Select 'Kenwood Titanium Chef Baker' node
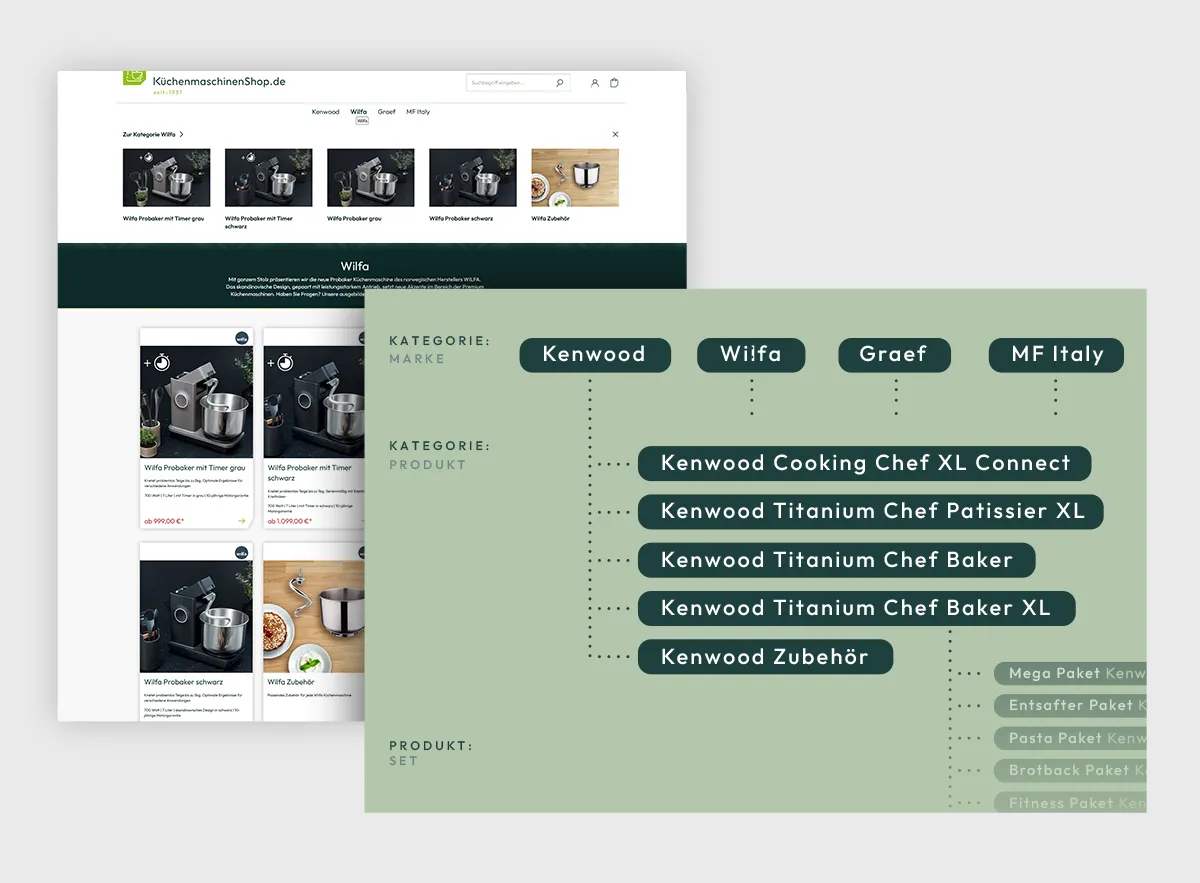Viewport: 1200px width, 883px height. 837,561
